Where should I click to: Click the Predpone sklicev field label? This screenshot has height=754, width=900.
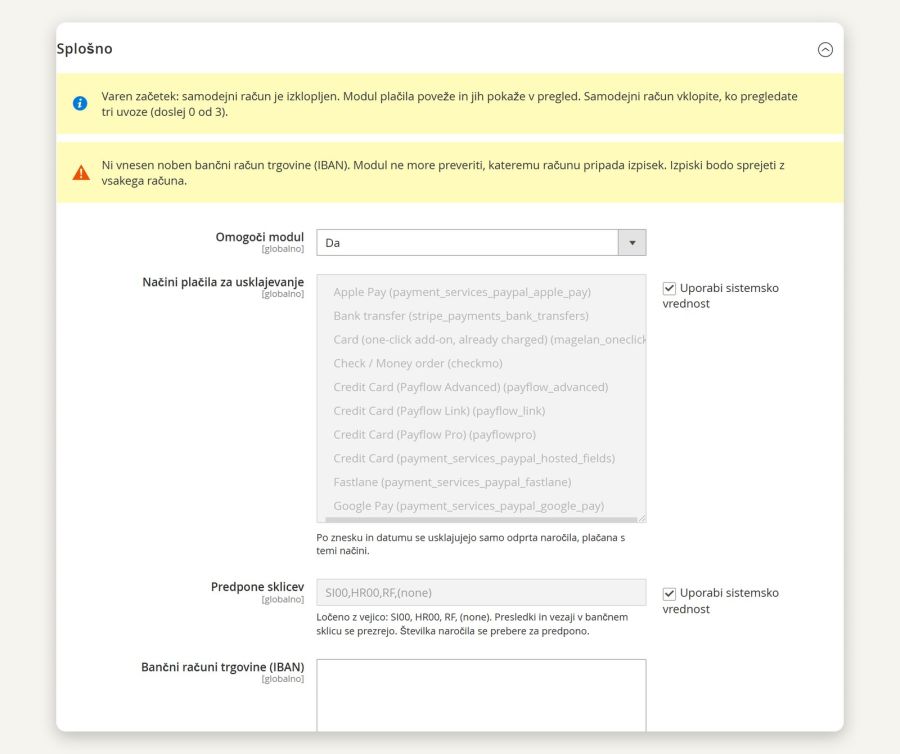(x=257, y=587)
